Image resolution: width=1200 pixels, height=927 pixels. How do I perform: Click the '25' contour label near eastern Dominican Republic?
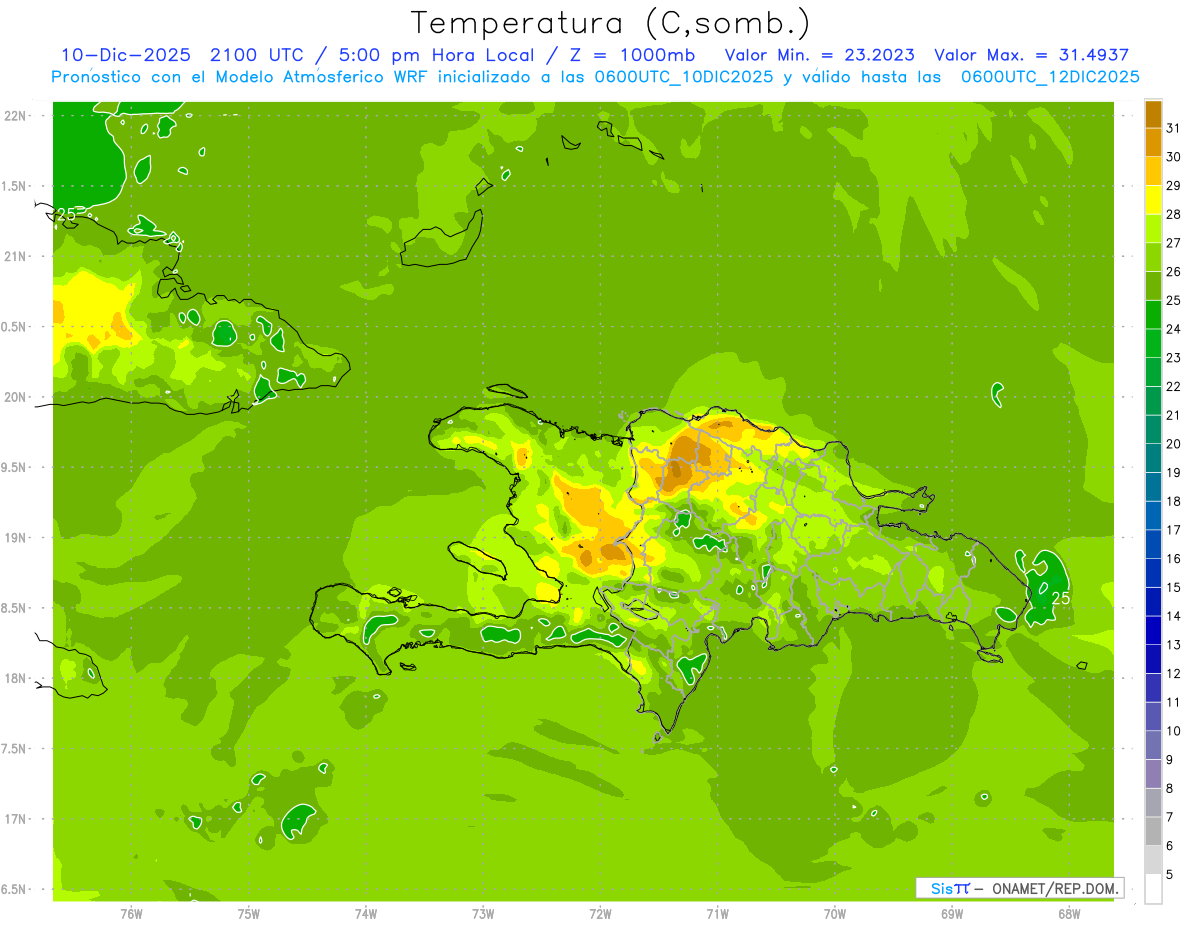[1061, 598]
